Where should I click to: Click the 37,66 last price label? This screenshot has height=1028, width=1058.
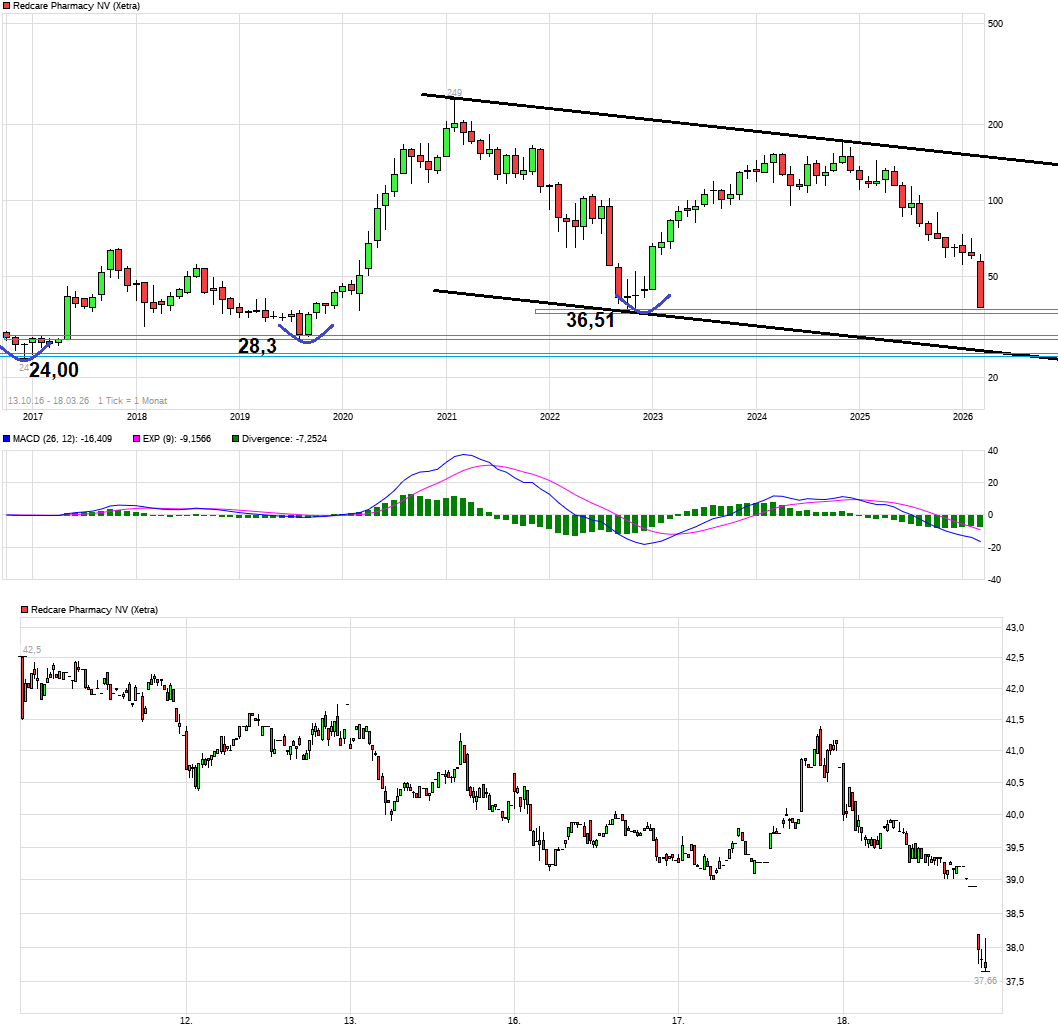pyautogui.click(x=985, y=981)
